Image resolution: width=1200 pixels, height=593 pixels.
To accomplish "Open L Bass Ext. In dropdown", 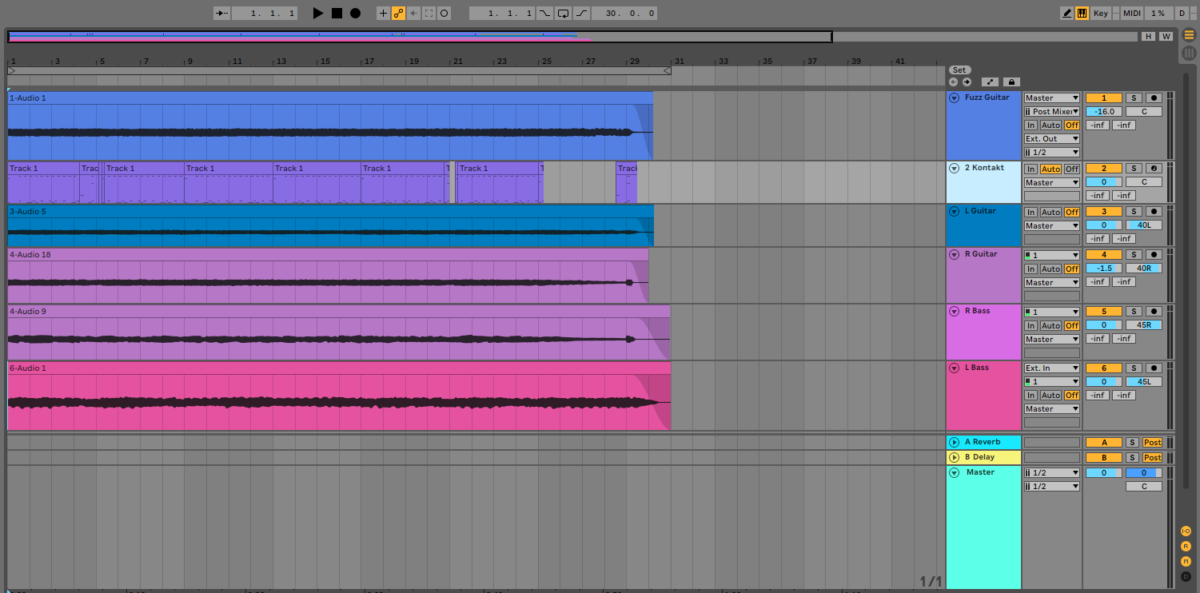I will tap(1052, 368).
